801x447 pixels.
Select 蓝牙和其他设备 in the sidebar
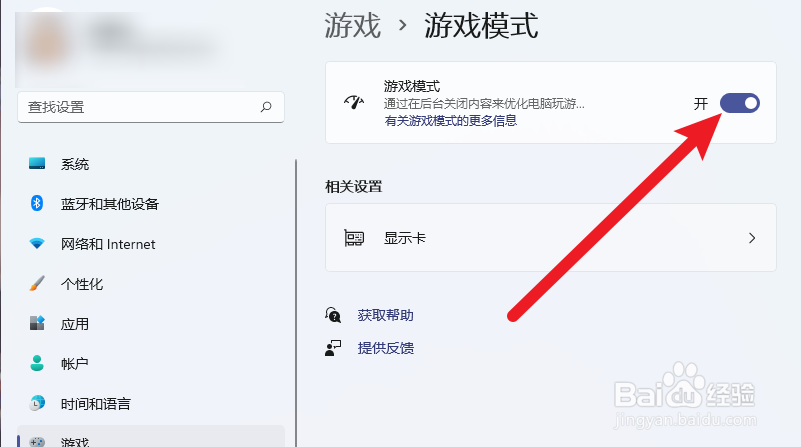[x=151, y=204]
